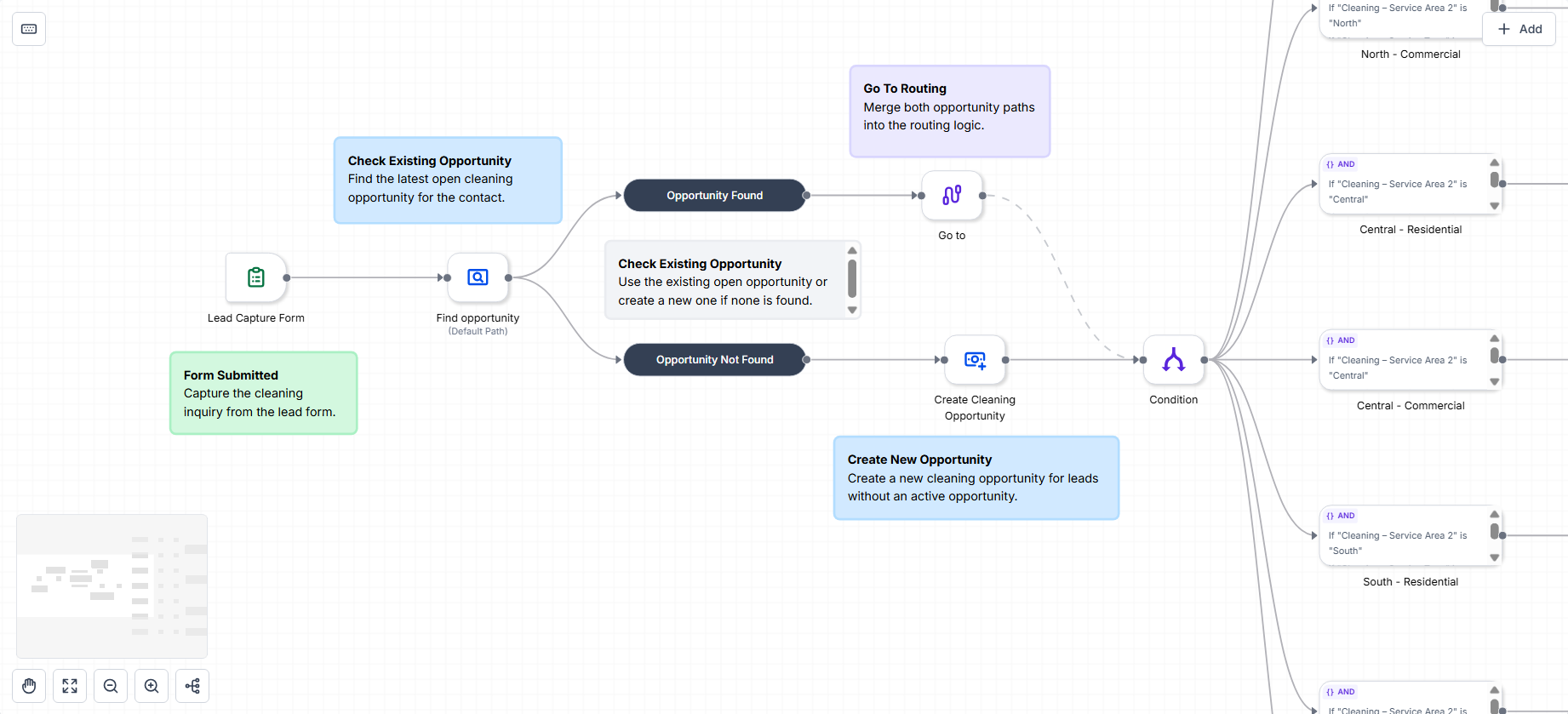This screenshot has width=1568, height=714.
Task: Click the AND badge on Central - Commercial card
Action: (1341, 340)
